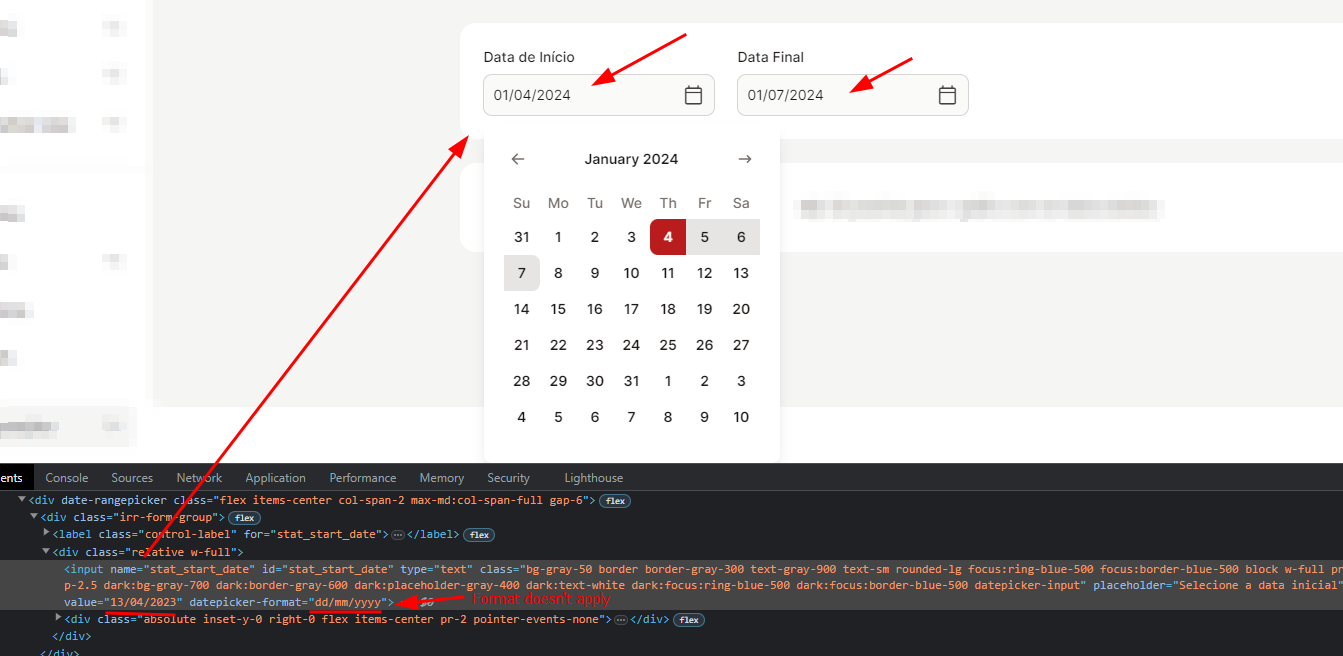1343x656 pixels.
Task: Click the 01/07/2024 date input field
Action: [820, 94]
